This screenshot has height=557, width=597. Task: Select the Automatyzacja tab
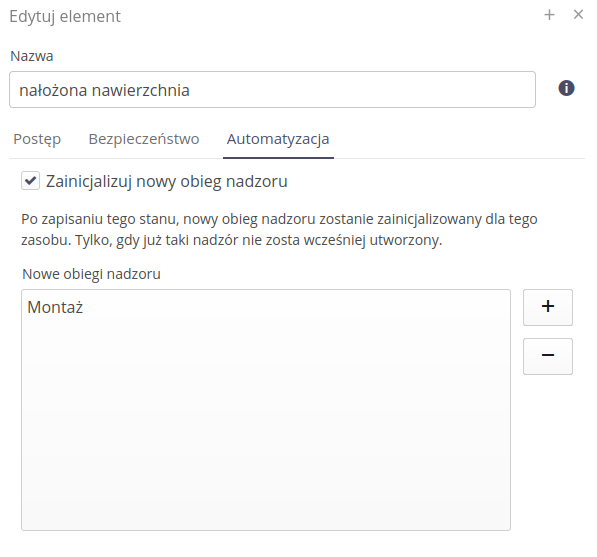278,139
